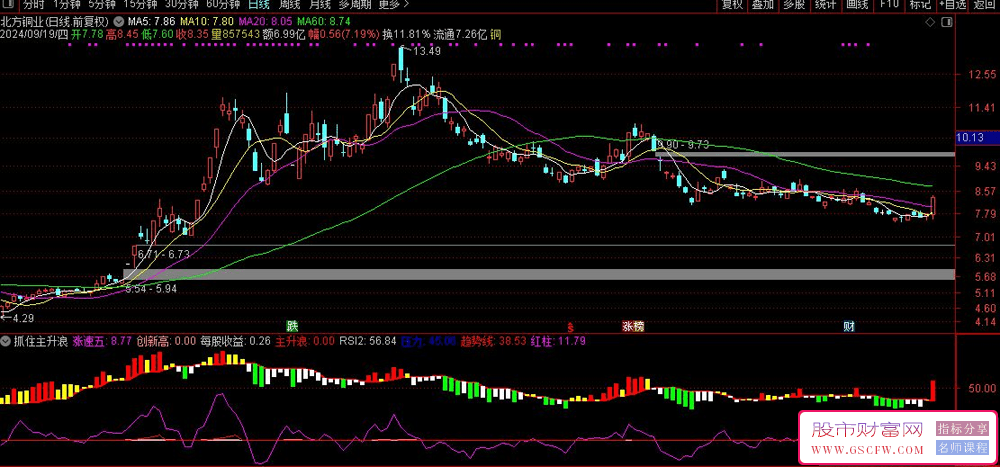The height and width of the screenshot is (467, 1000).
Task: Switch to the 分时 intraday chart tab
Action: coord(34,5)
